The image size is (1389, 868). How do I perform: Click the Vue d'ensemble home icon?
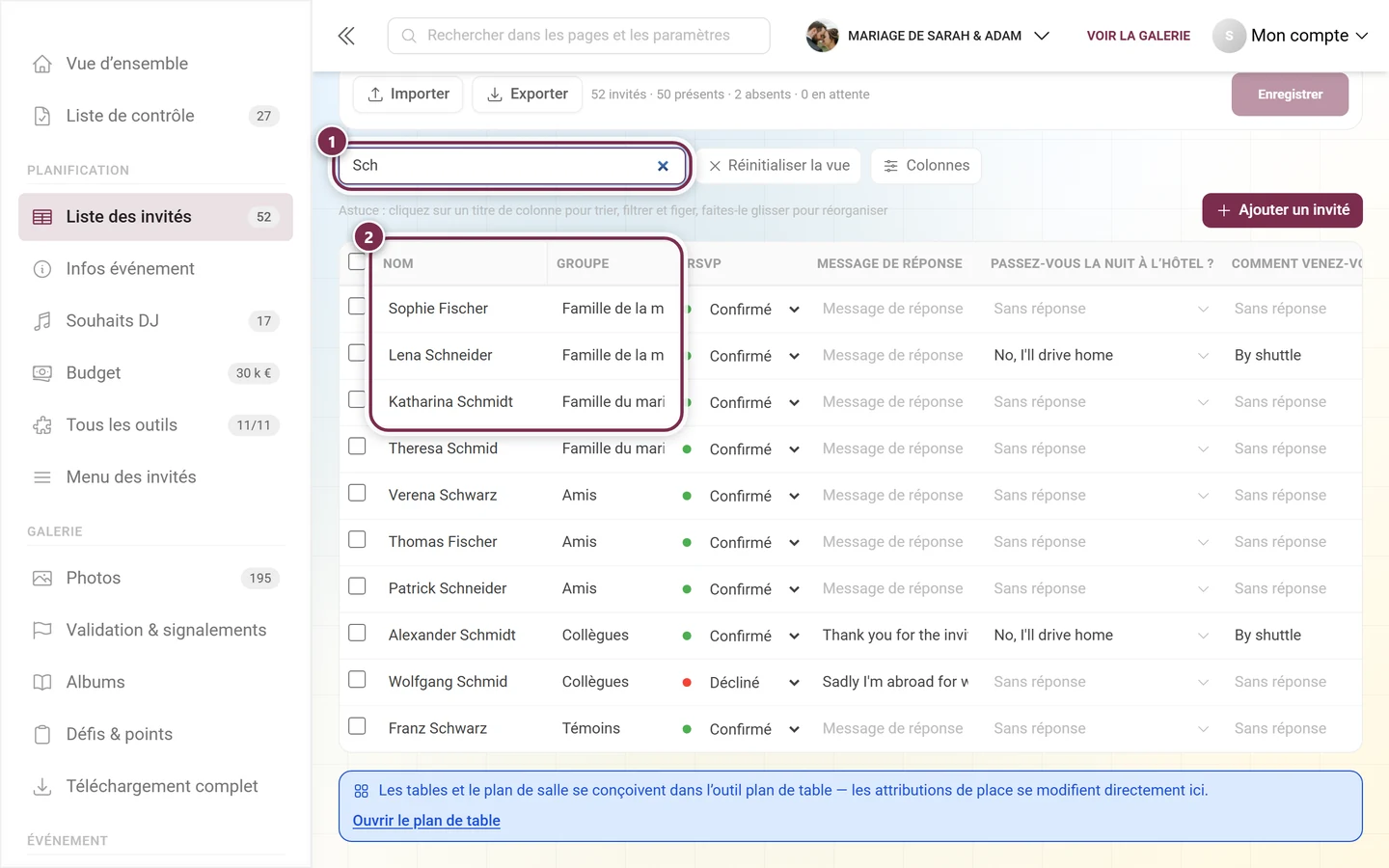[x=42, y=64]
